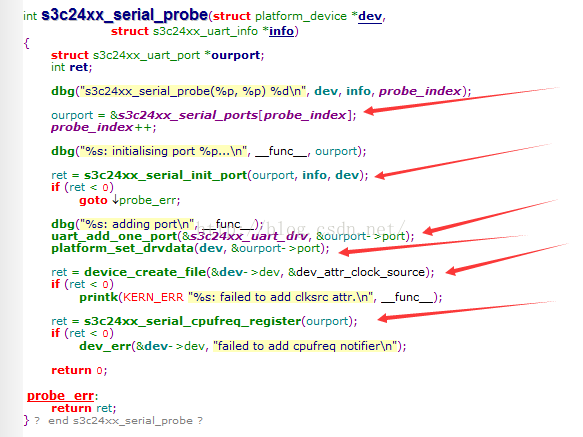Click the "%s: adding port\n" debug string

(137, 224)
